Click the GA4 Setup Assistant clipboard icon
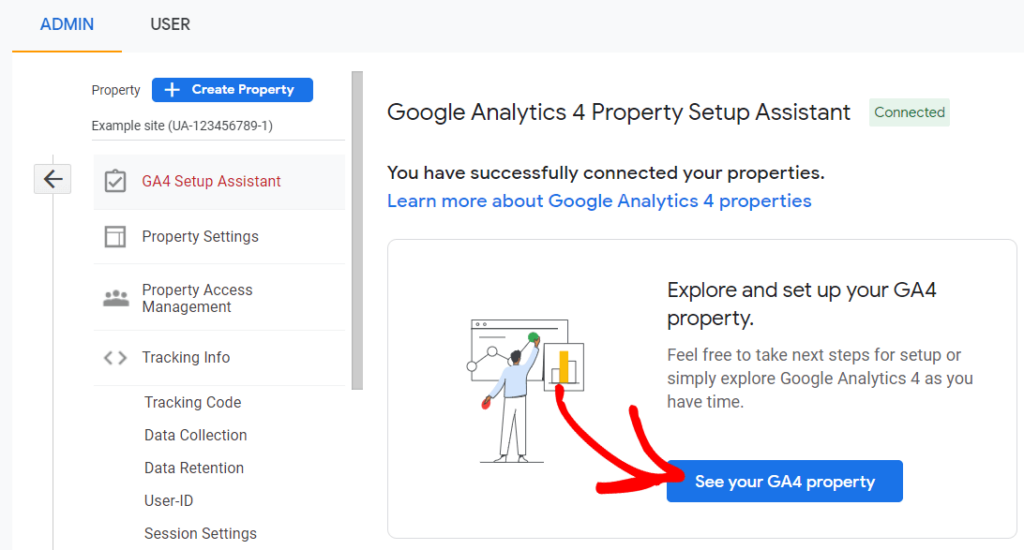 pos(115,181)
